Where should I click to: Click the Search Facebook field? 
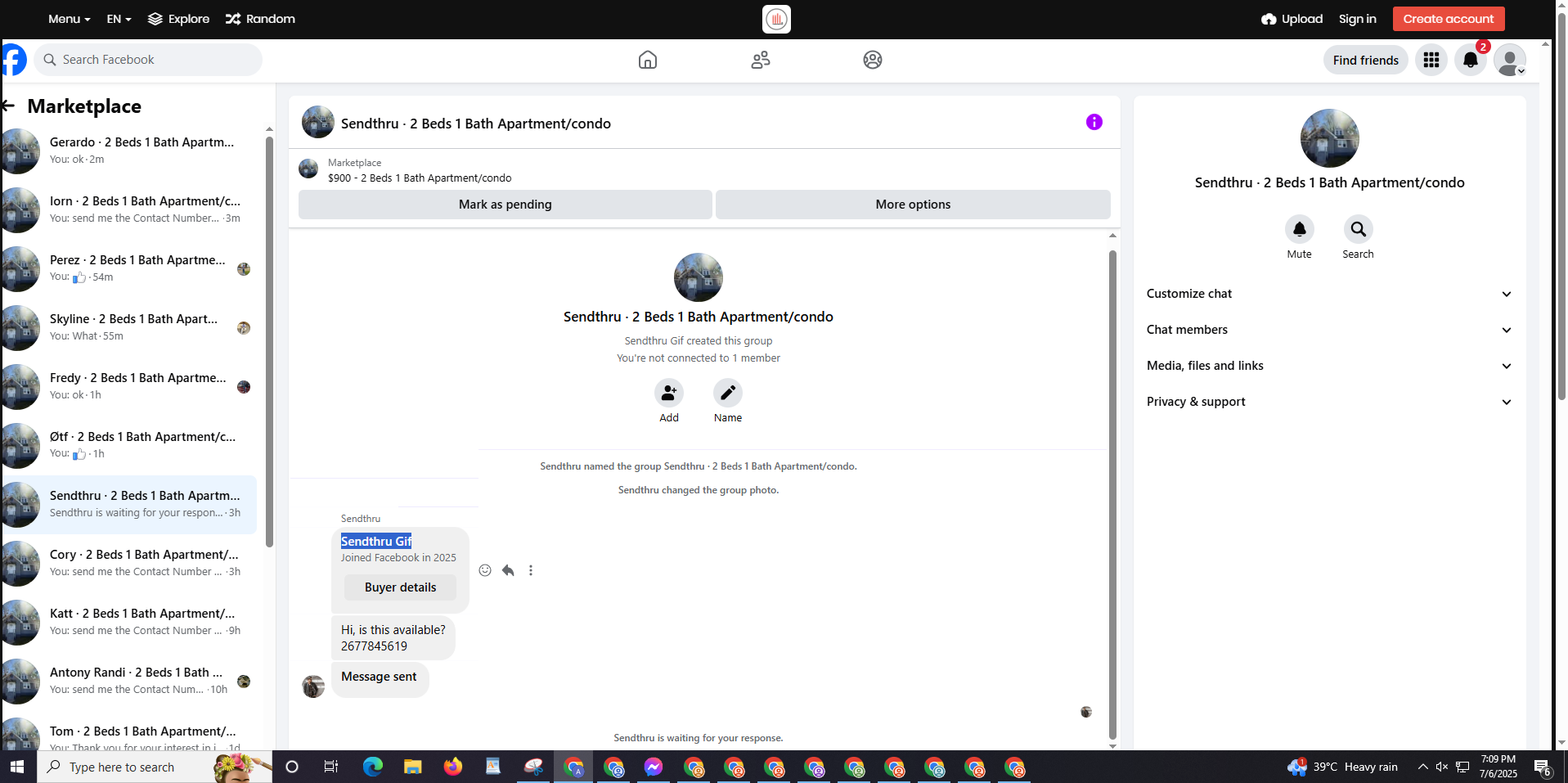pos(148,60)
